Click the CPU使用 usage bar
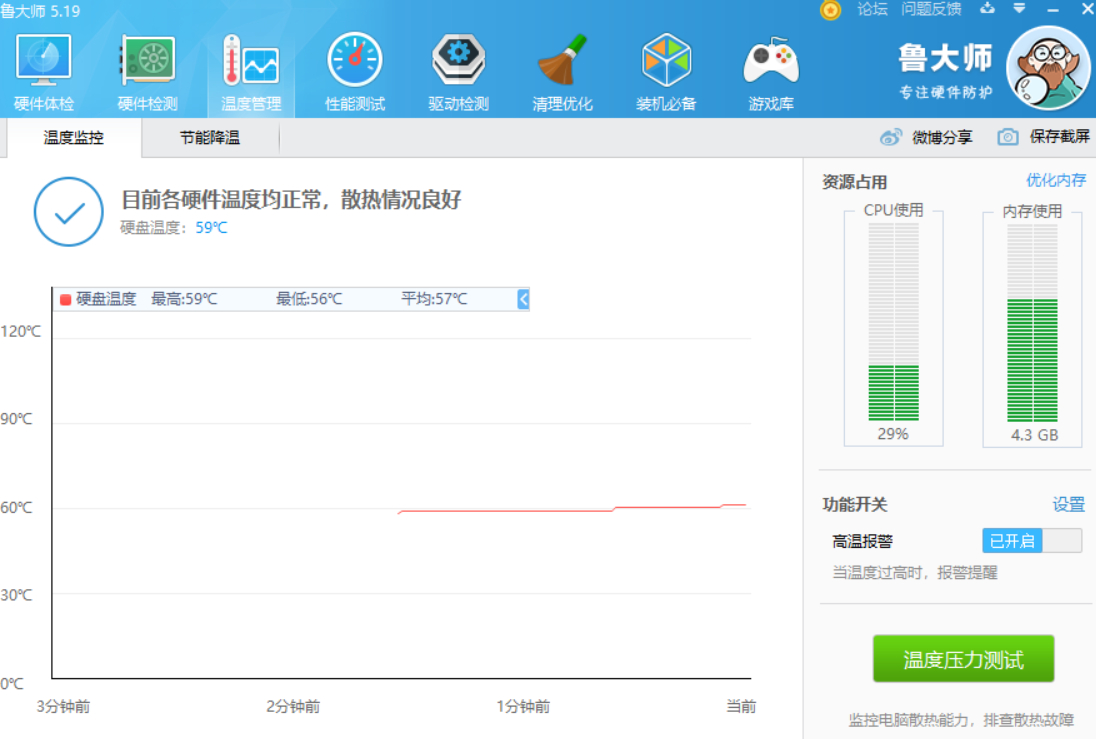Image resolution: width=1096 pixels, height=739 pixels. [x=893, y=322]
